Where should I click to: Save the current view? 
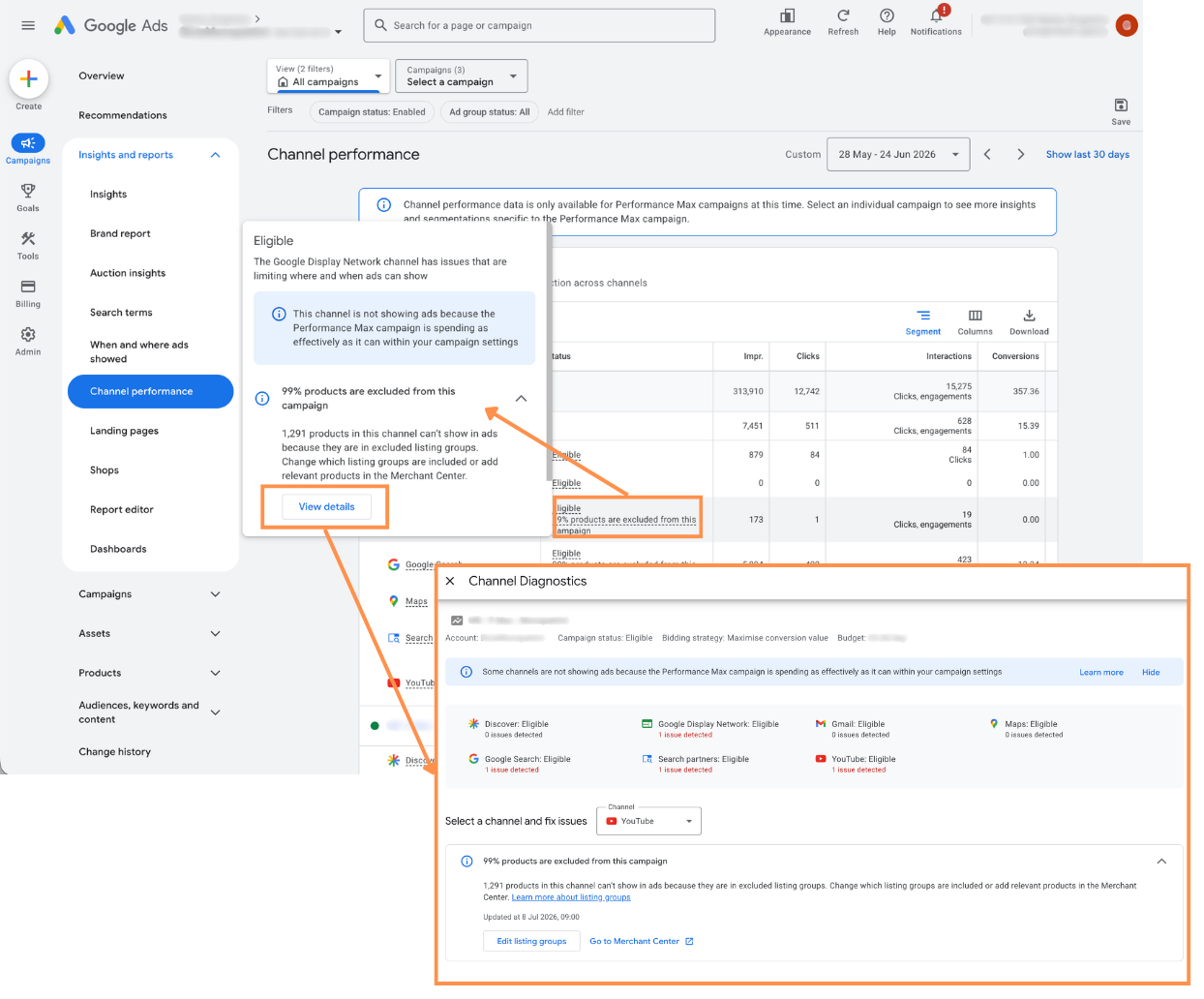pyautogui.click(x=1121, y=111)
